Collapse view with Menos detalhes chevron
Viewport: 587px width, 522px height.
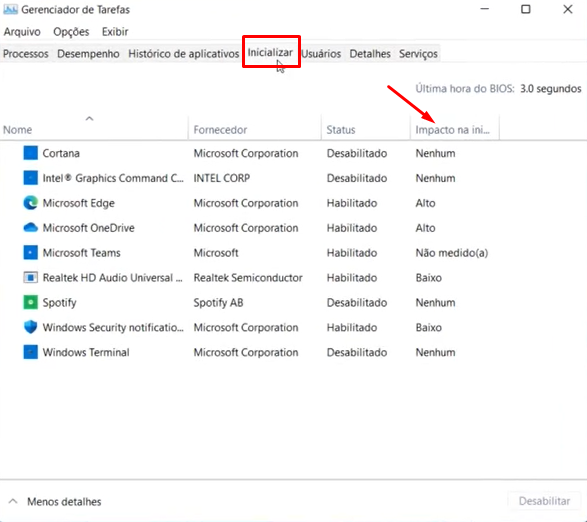(13, 501)
